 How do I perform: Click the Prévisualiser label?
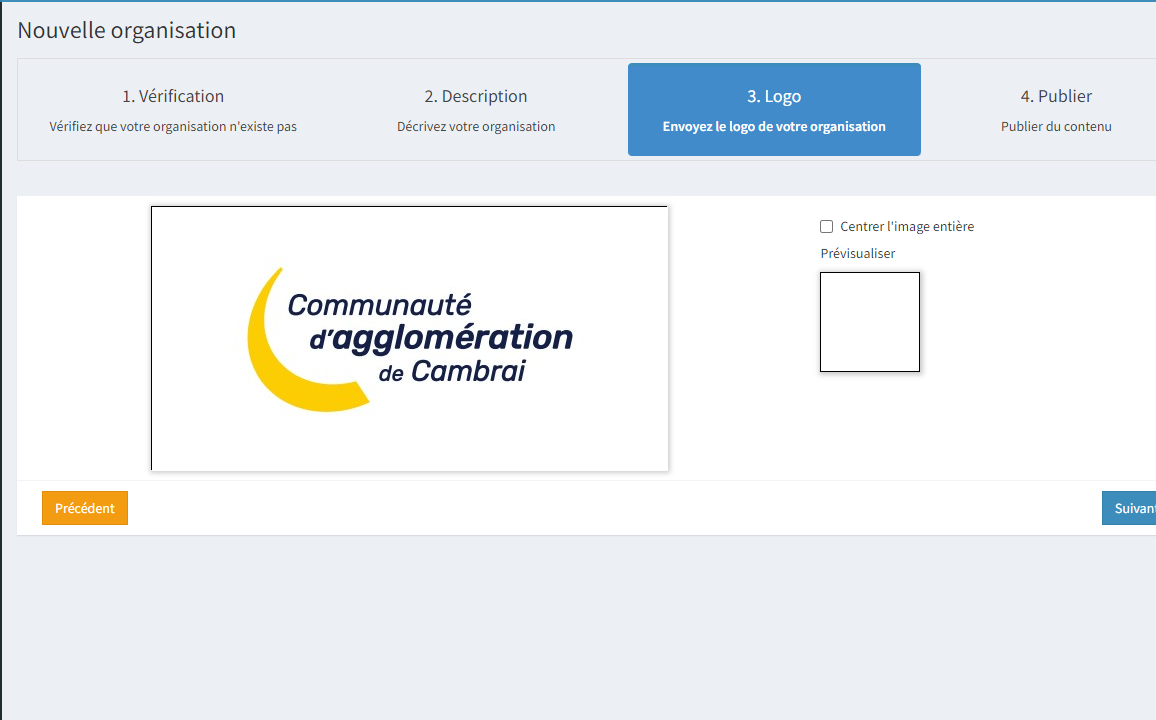[857, 254]
